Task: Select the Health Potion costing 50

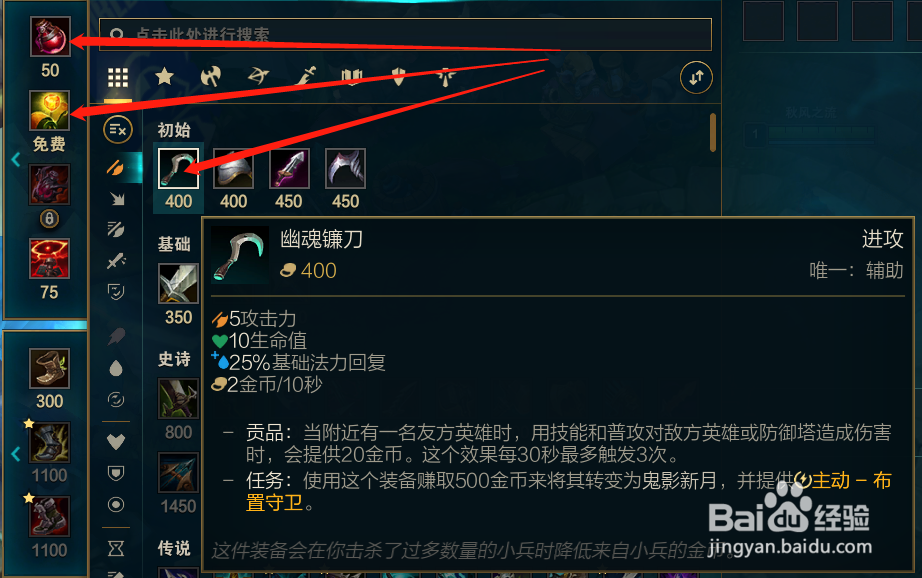Action: pos(50,36)
